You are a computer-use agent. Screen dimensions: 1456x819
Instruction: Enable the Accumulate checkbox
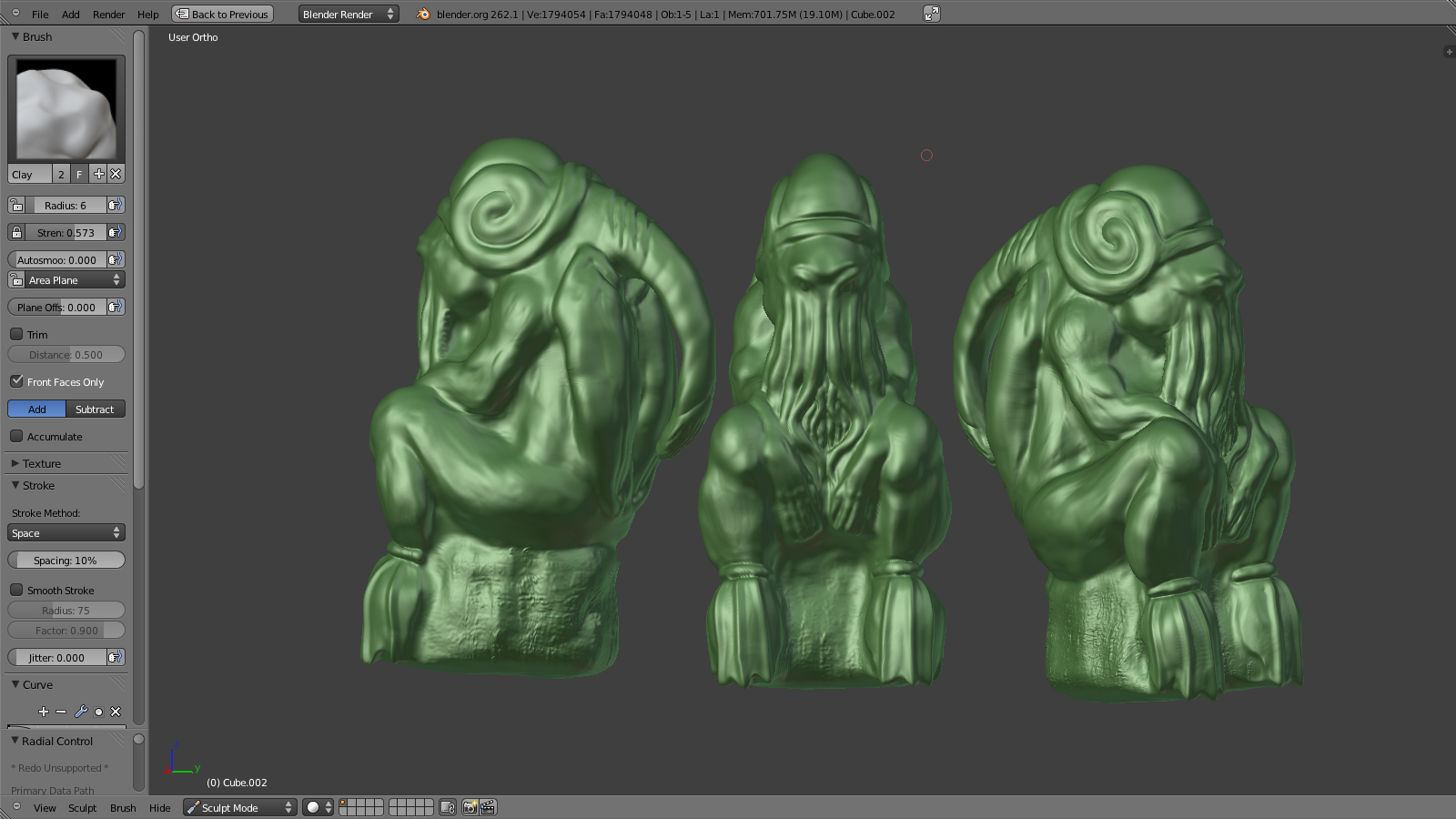16,437
